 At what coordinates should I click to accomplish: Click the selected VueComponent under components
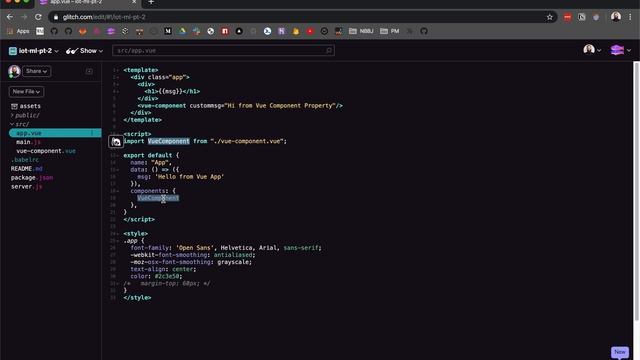pyautogui.click(x=158, y=198)
